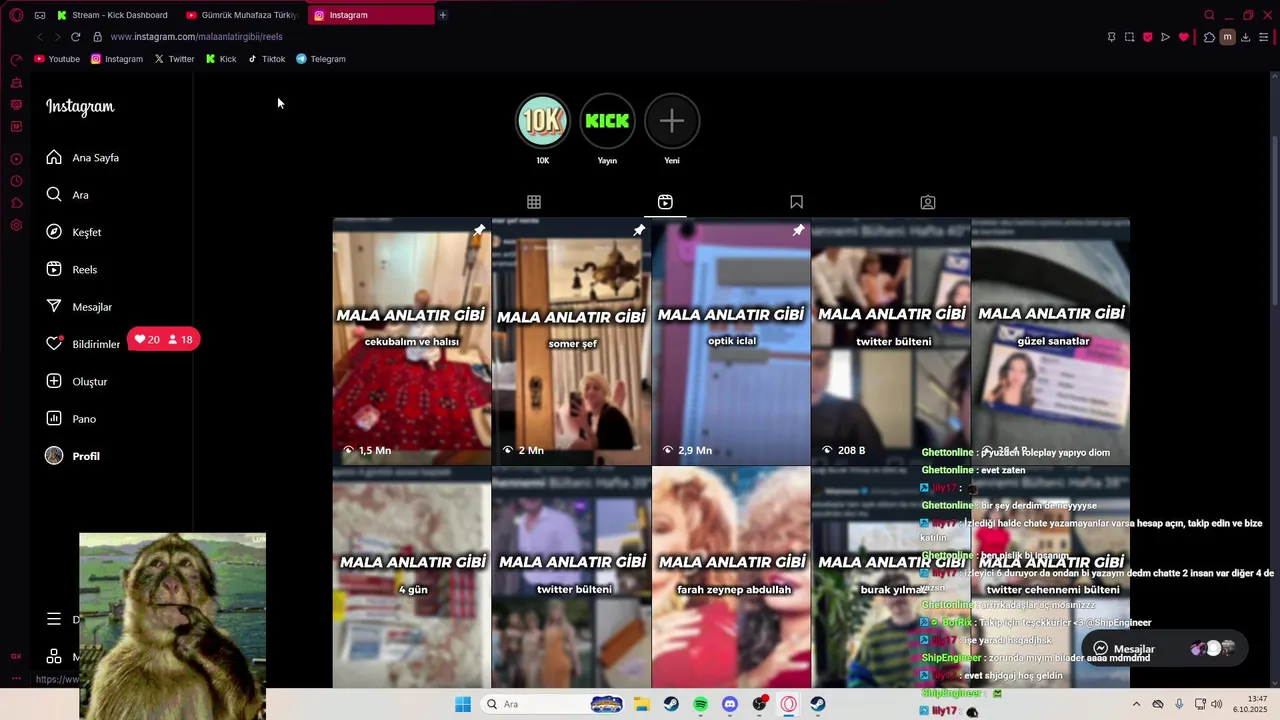
Task: Click the send flow arrow icon
Action: [x=1165, y=37]
